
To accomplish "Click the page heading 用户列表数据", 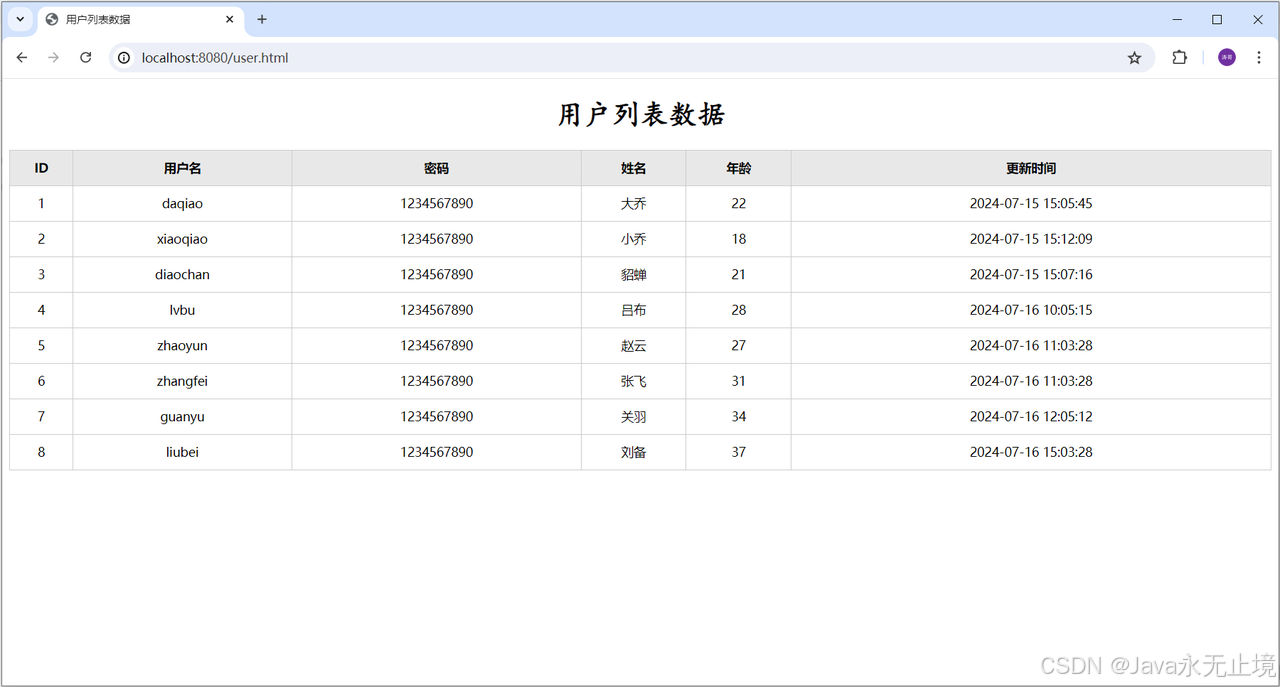I will coord(641,115).
